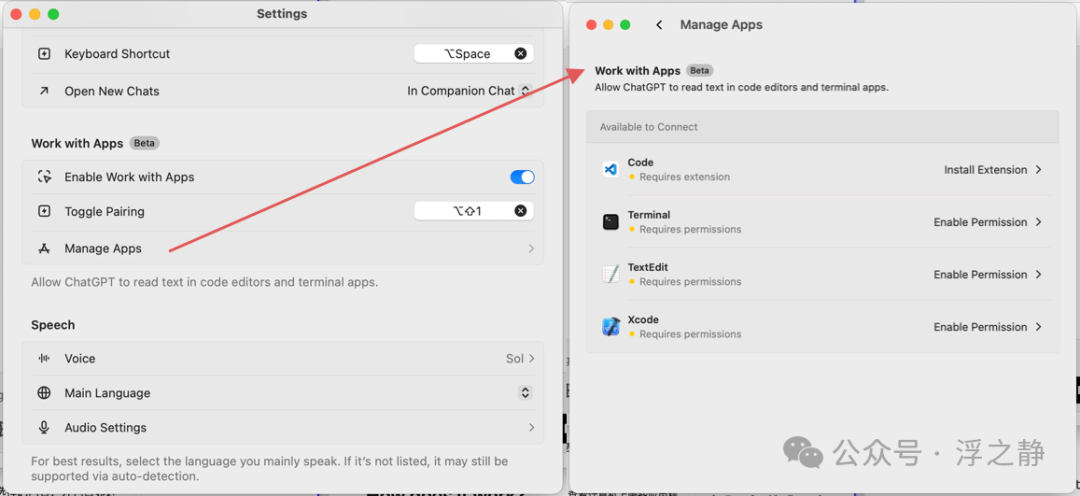Click the Requires extension status text
This screenshot has height=496, width=1080.
click(685, 177)
